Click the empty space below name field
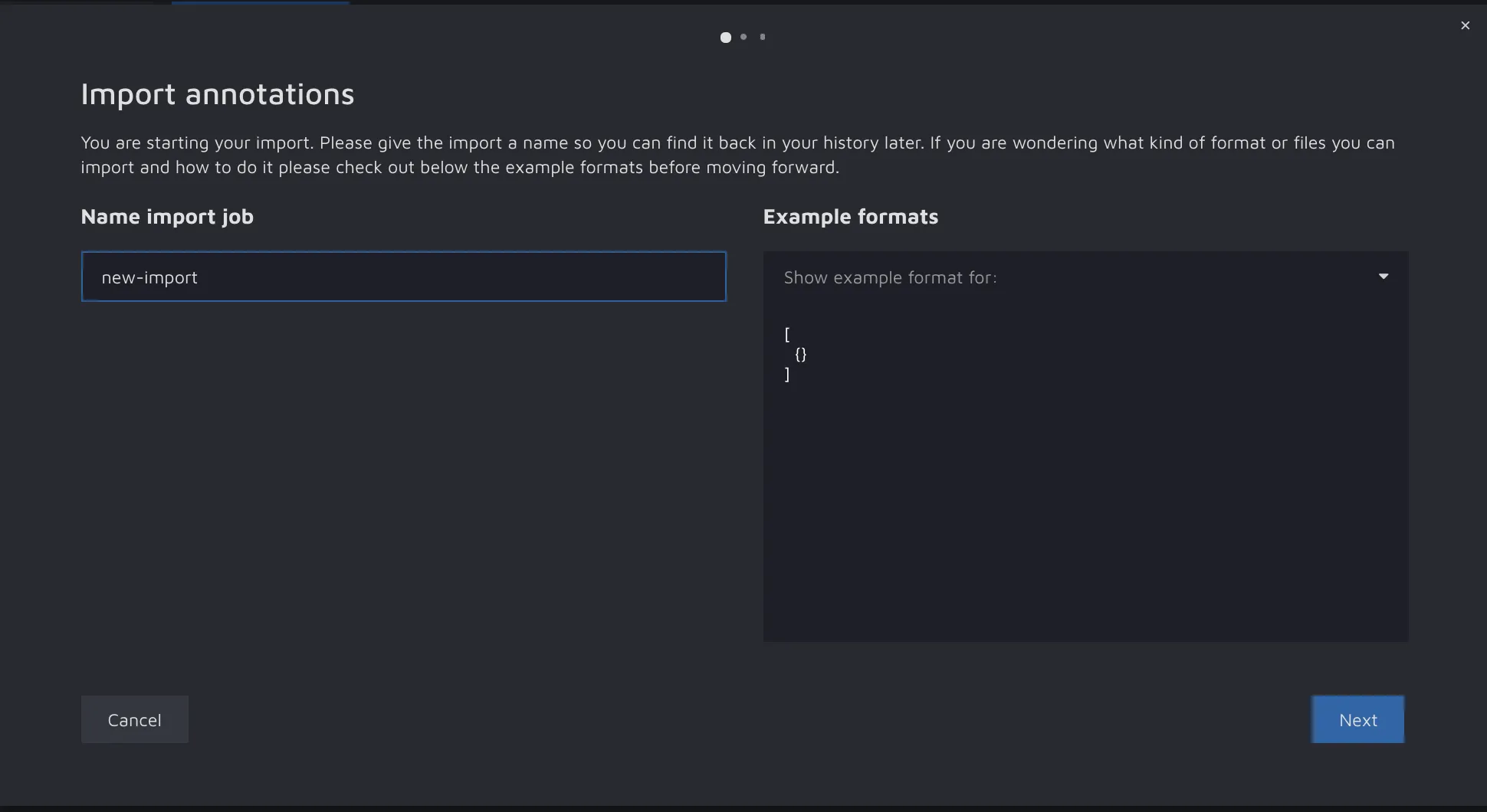1487x812 pixels. 403,475
